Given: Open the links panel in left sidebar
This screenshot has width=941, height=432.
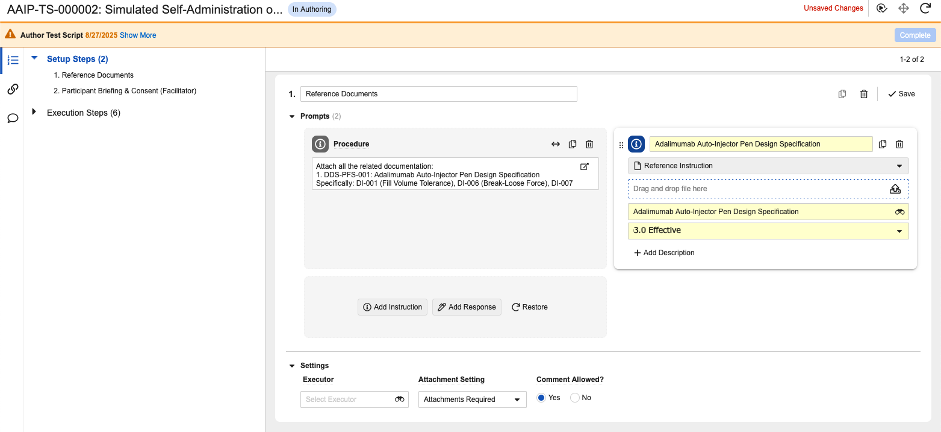Looking at the screenshot, I should [x=13, y=89].
